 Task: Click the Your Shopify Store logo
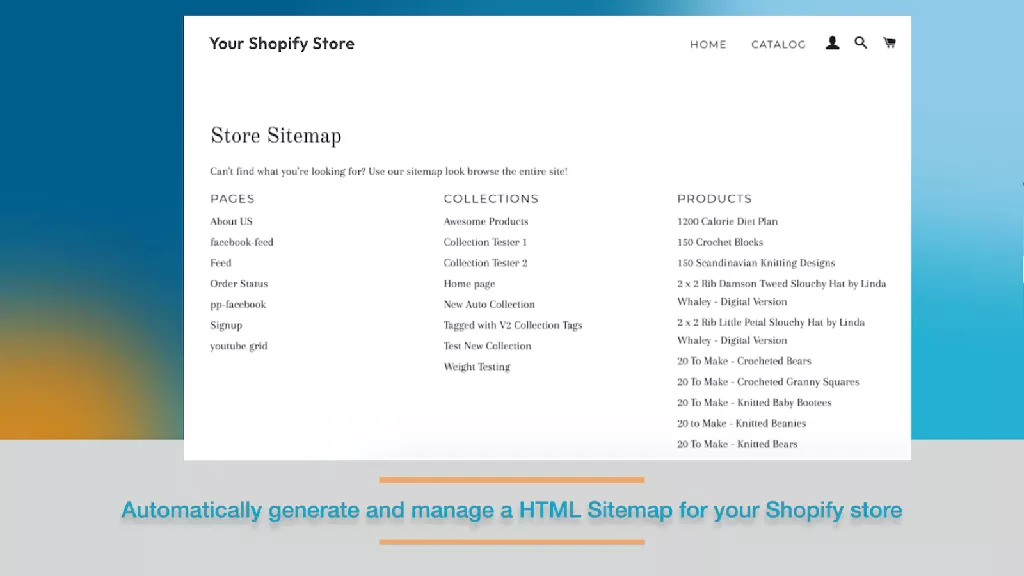click(x=282, y=43)
